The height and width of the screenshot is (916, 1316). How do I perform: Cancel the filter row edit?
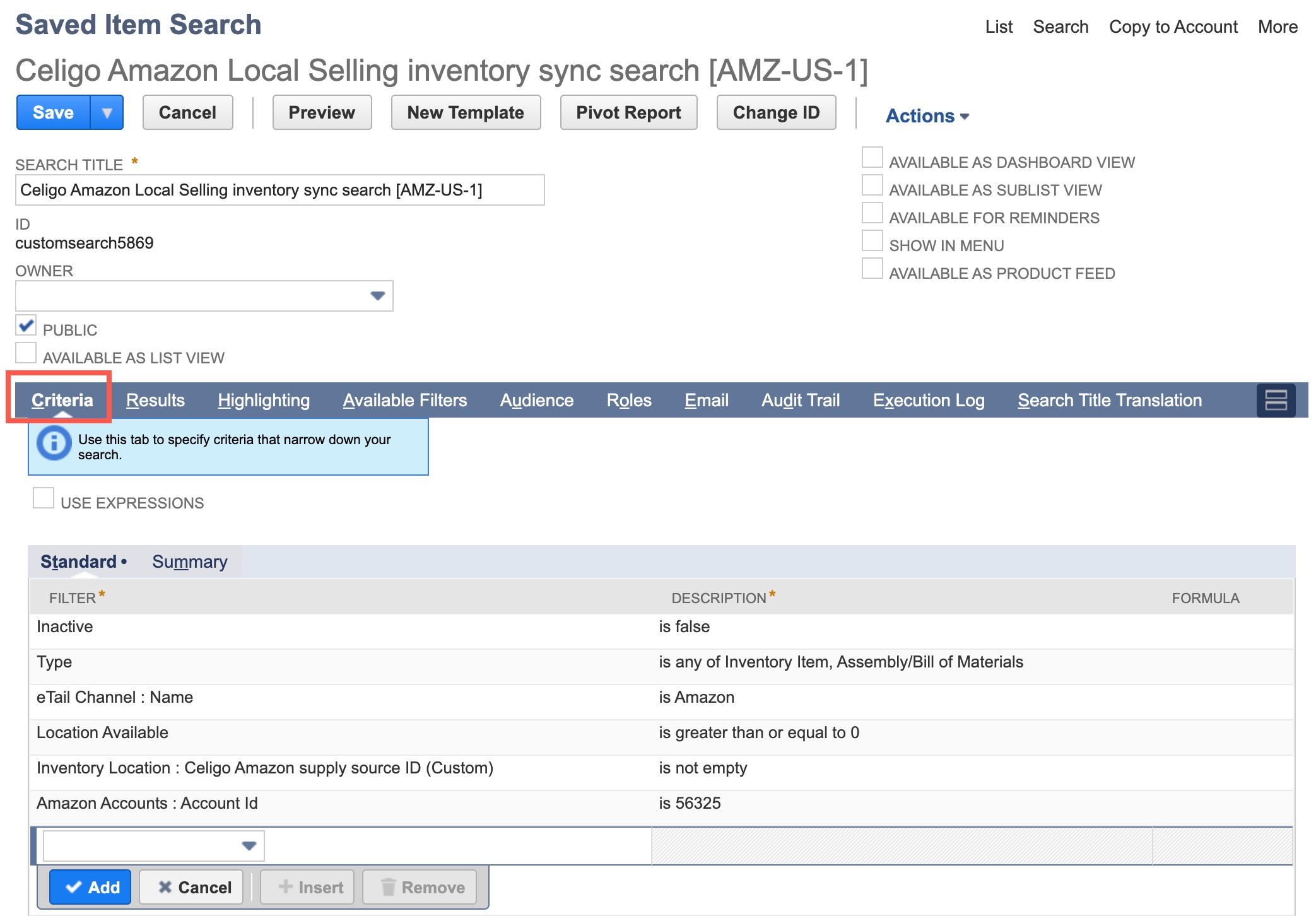191,887
